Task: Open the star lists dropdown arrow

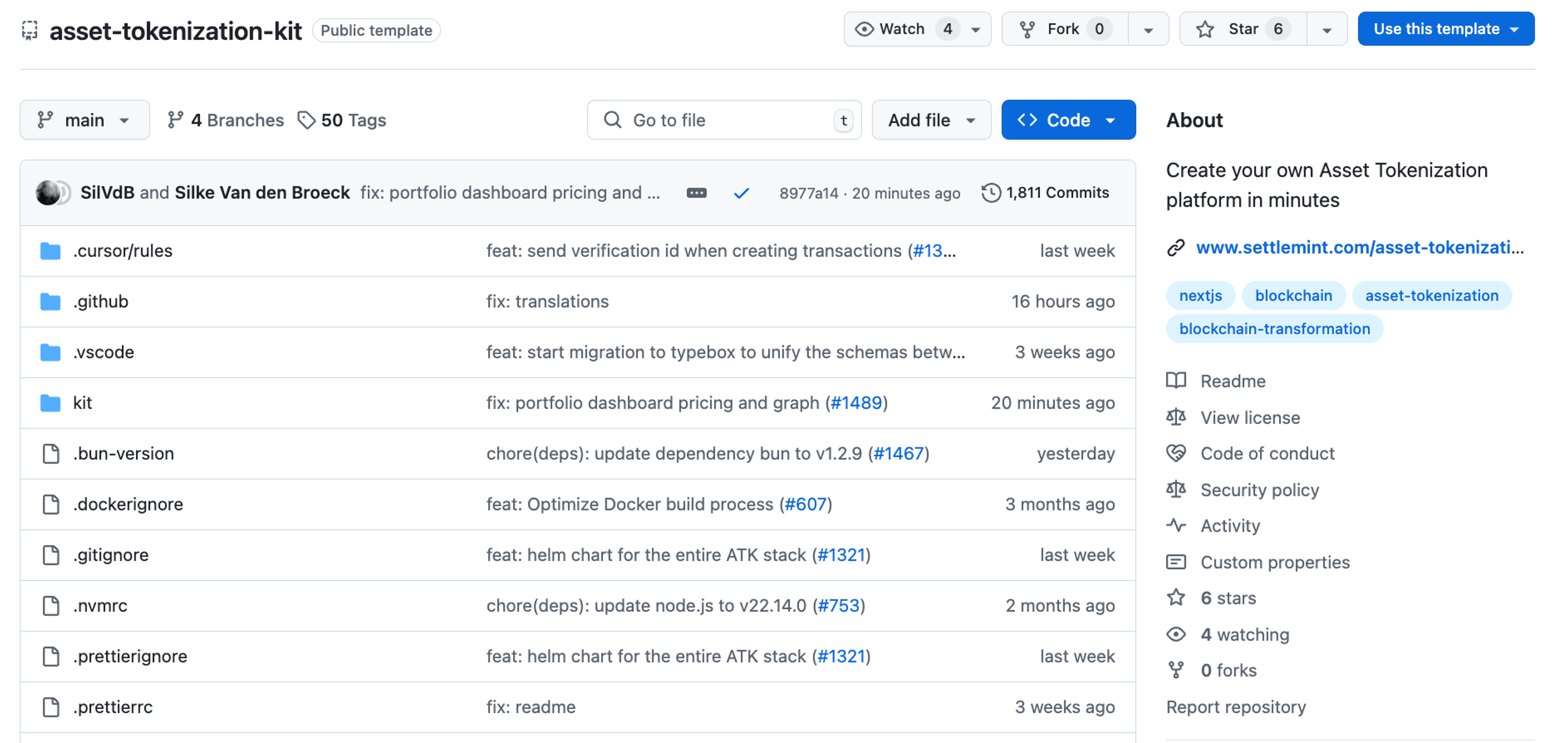Action: [1326, 29]
